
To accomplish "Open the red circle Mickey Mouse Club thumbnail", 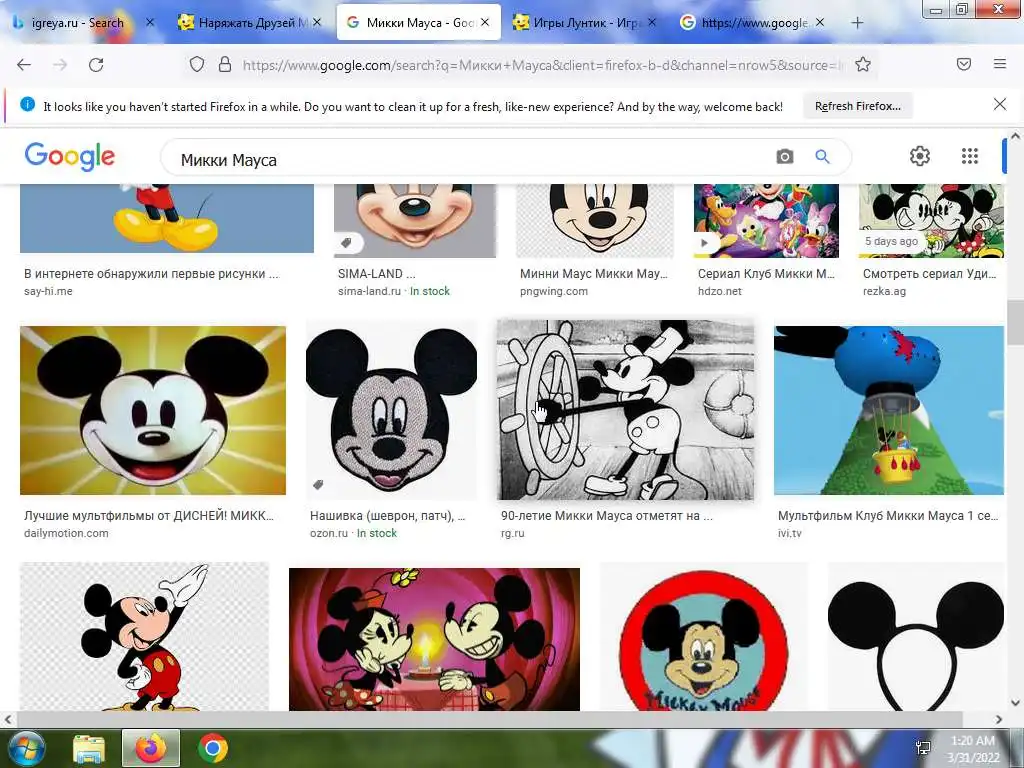I will [703, 637].
